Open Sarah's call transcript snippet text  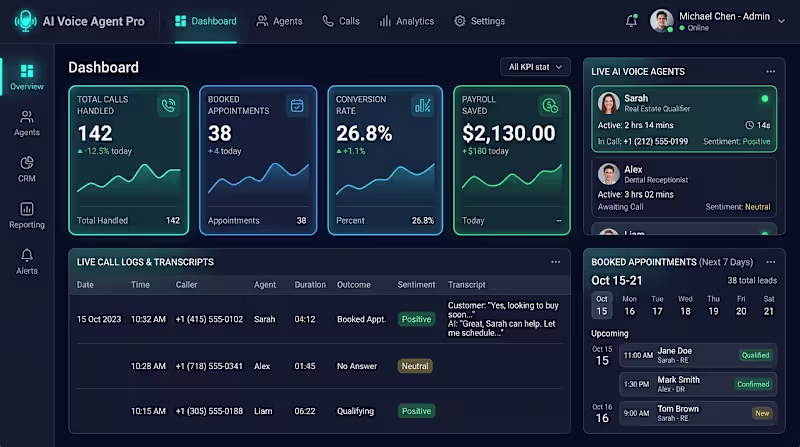tap(504, 319)
